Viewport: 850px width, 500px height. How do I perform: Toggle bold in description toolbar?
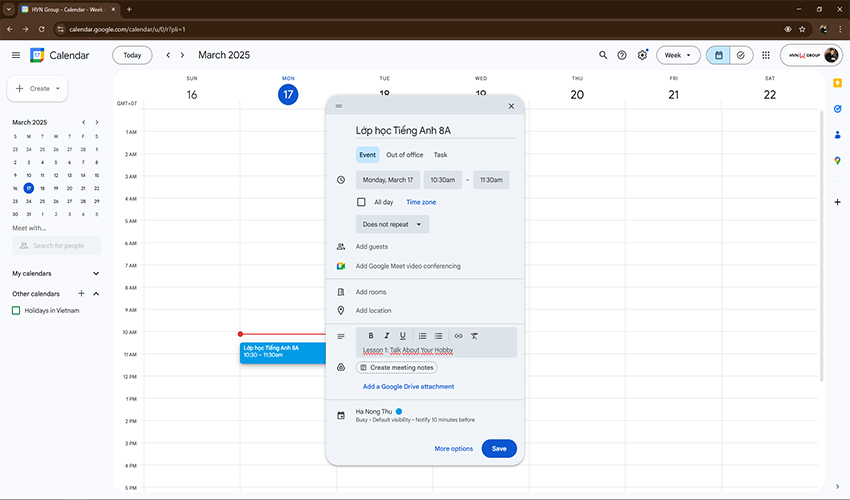pos(371,336)
